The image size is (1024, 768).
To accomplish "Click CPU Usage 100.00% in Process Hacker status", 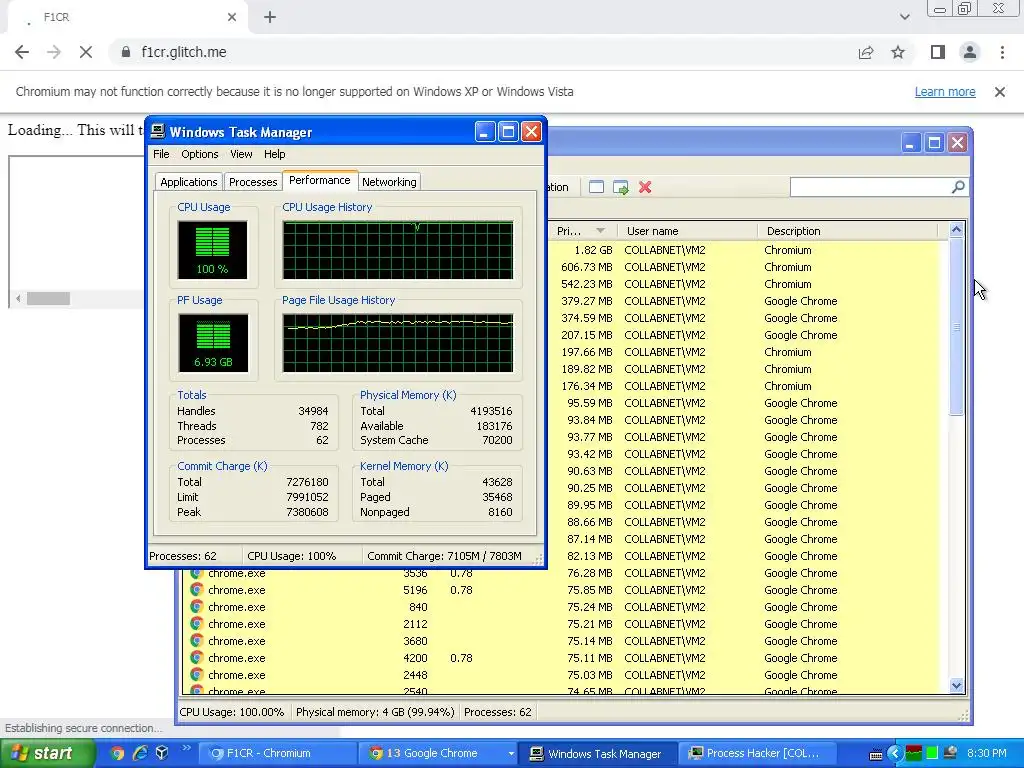I will pyautogui.click(x=232, y=712).
